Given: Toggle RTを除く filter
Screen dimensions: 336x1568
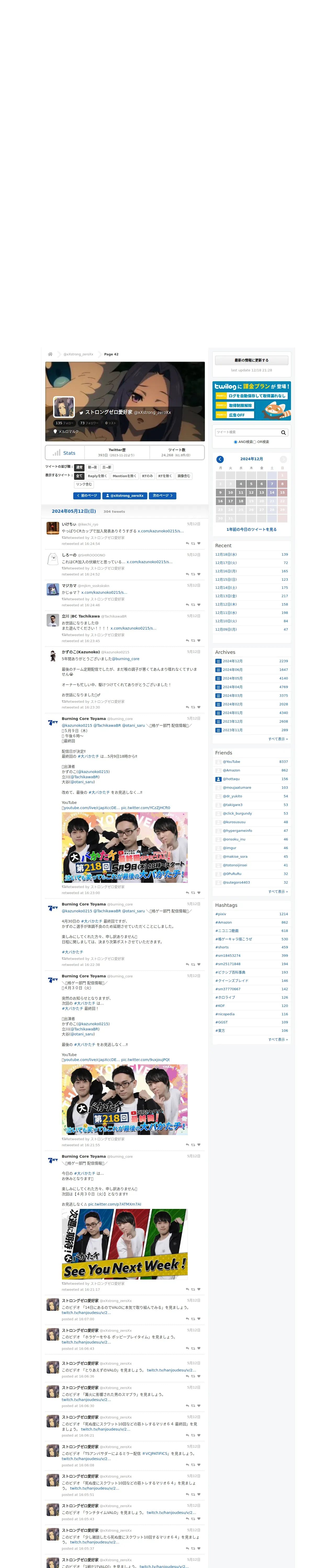Looking at the screenshot, I should [165, 476].
